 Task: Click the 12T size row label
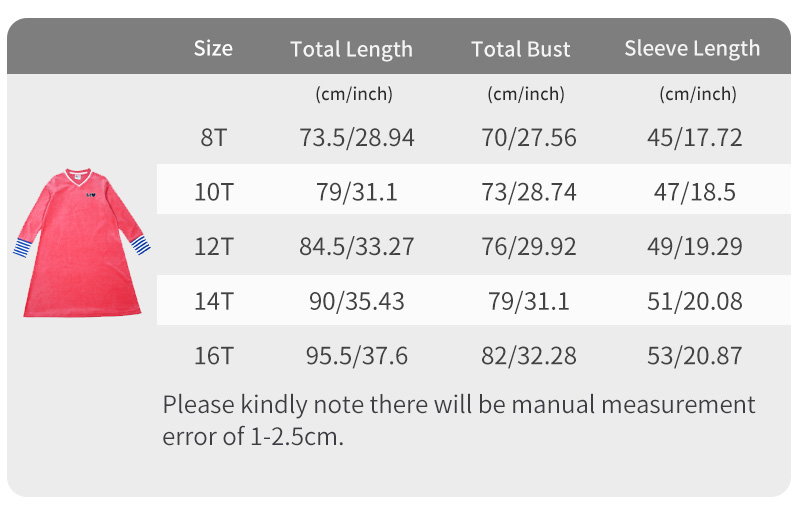pos(213,246)
